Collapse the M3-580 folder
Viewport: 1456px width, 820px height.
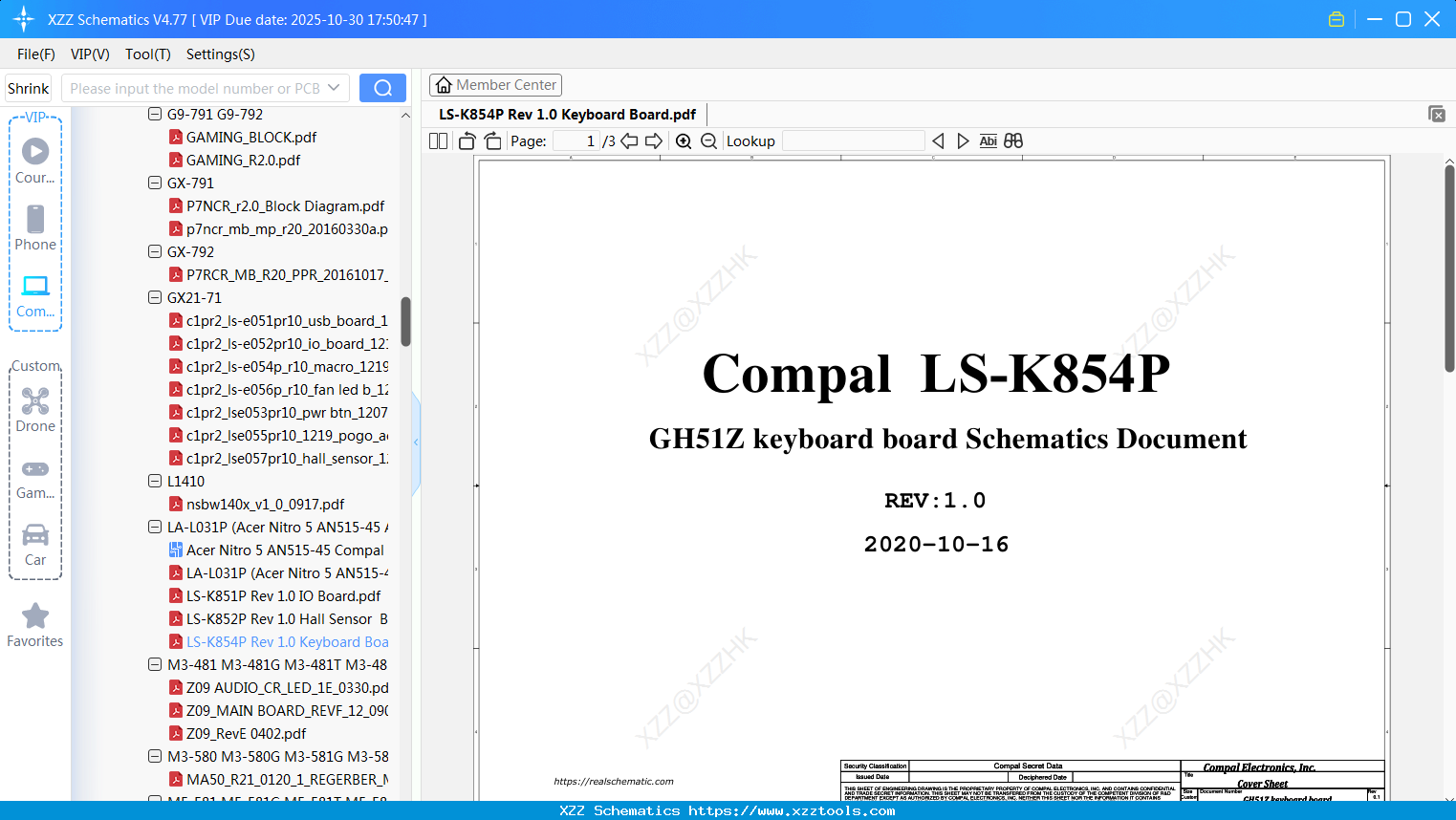point(155,756)
